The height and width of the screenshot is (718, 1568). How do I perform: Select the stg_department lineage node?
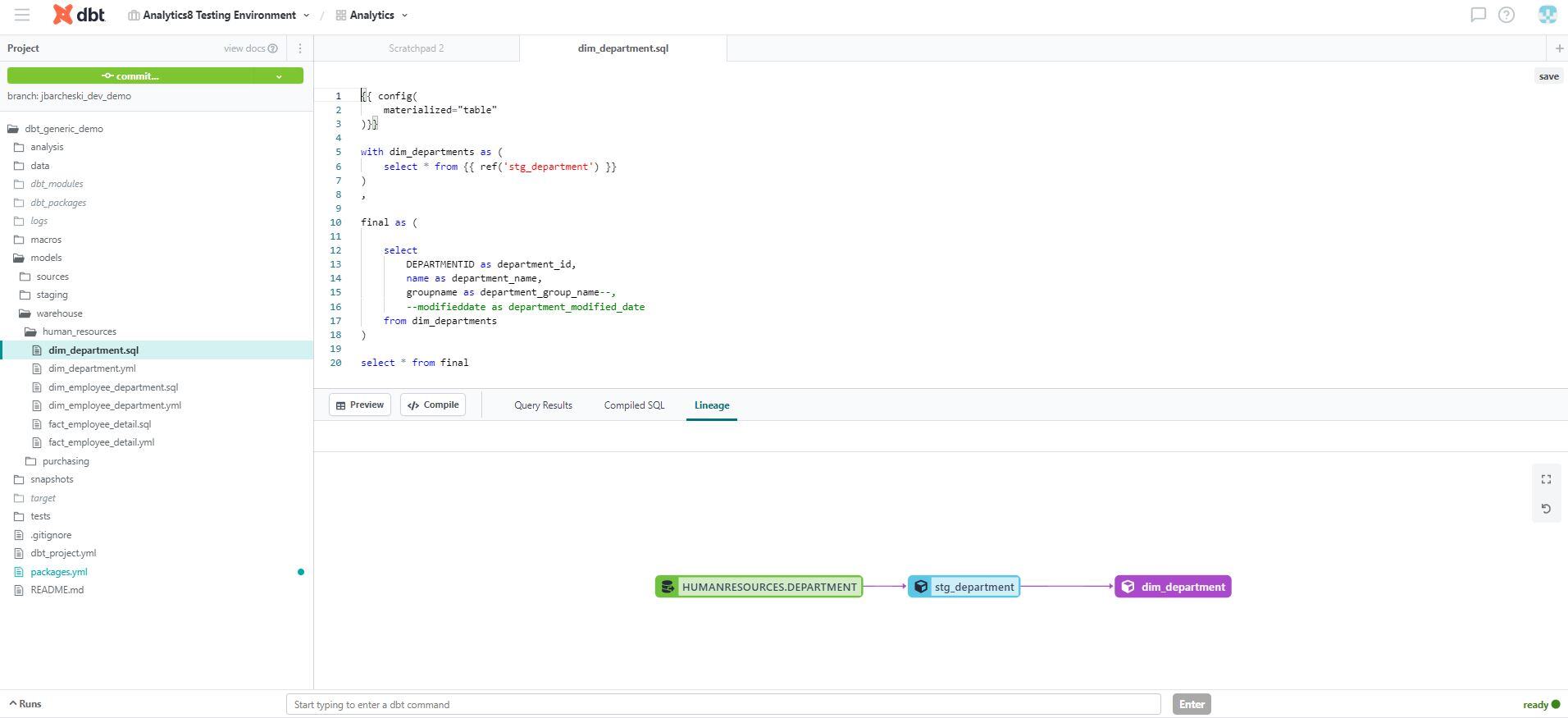point(964,587)
